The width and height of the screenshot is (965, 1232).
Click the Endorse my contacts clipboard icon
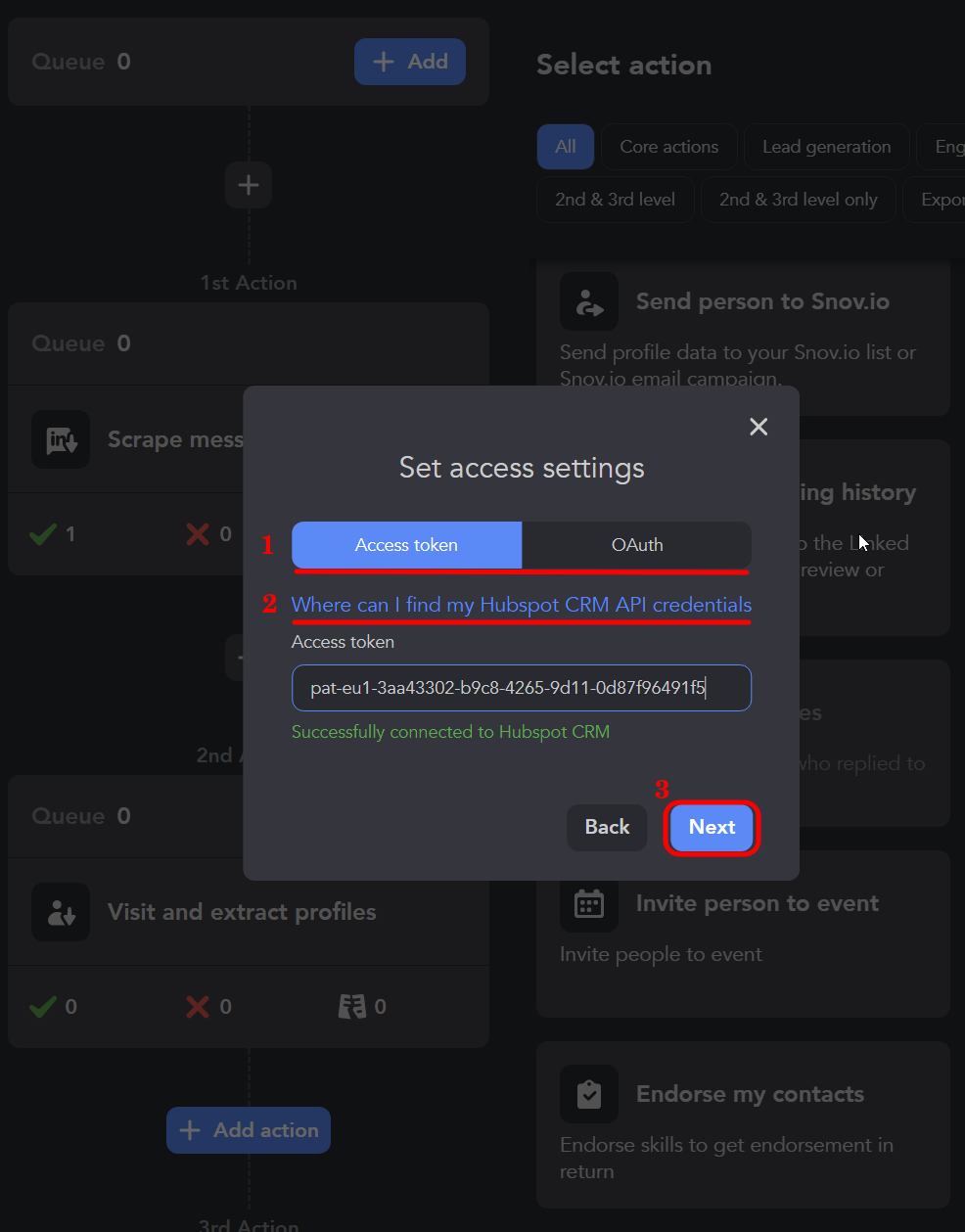(589, 1094)
